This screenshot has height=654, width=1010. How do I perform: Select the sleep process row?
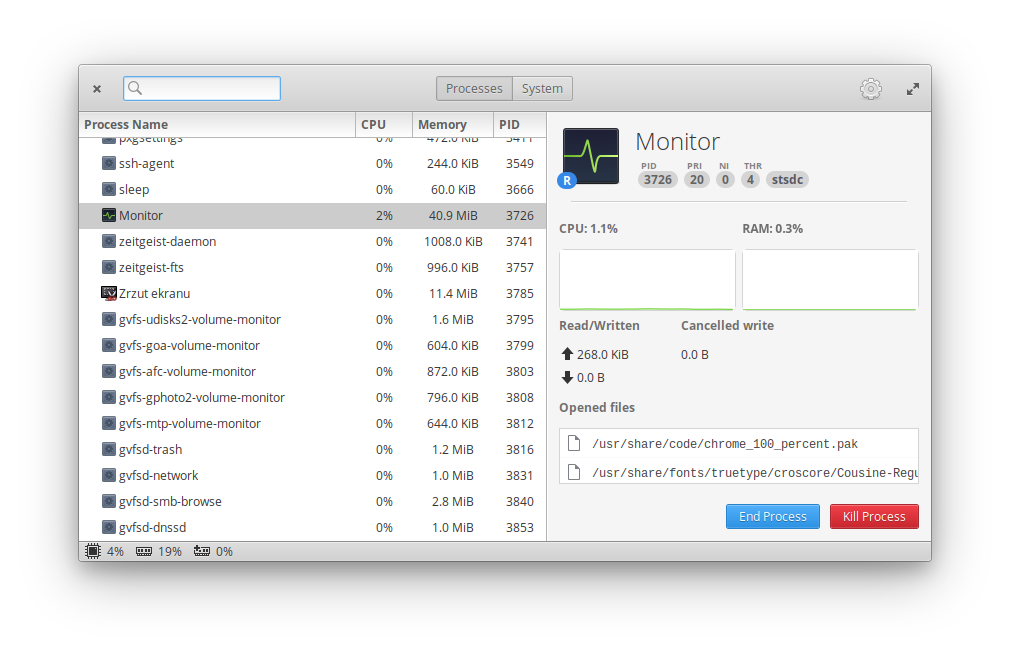click(x=312, y=189)
